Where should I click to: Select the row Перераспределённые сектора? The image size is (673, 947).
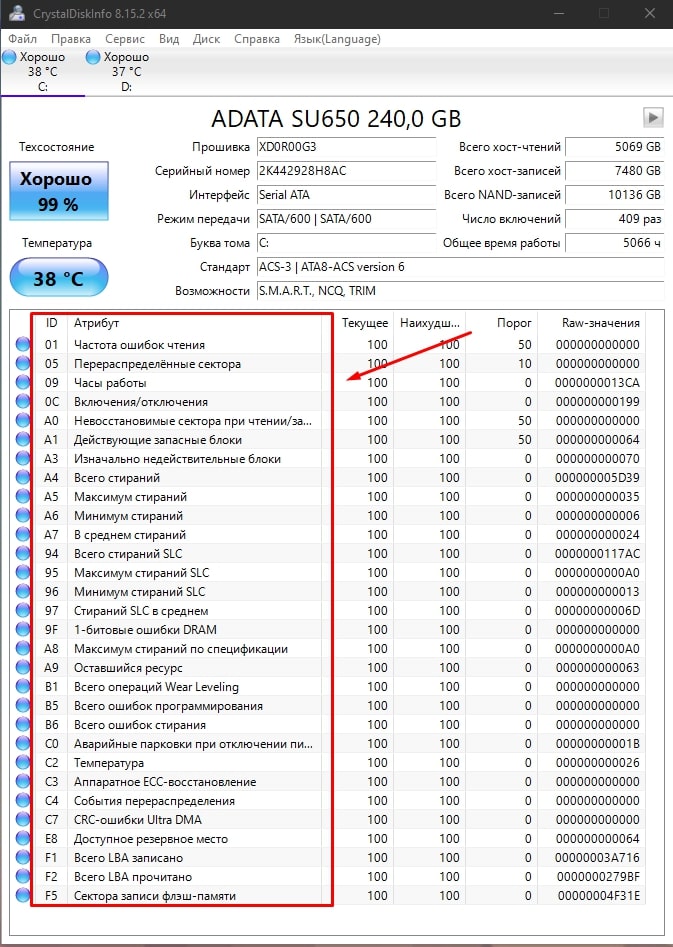[x=330, y=364]
